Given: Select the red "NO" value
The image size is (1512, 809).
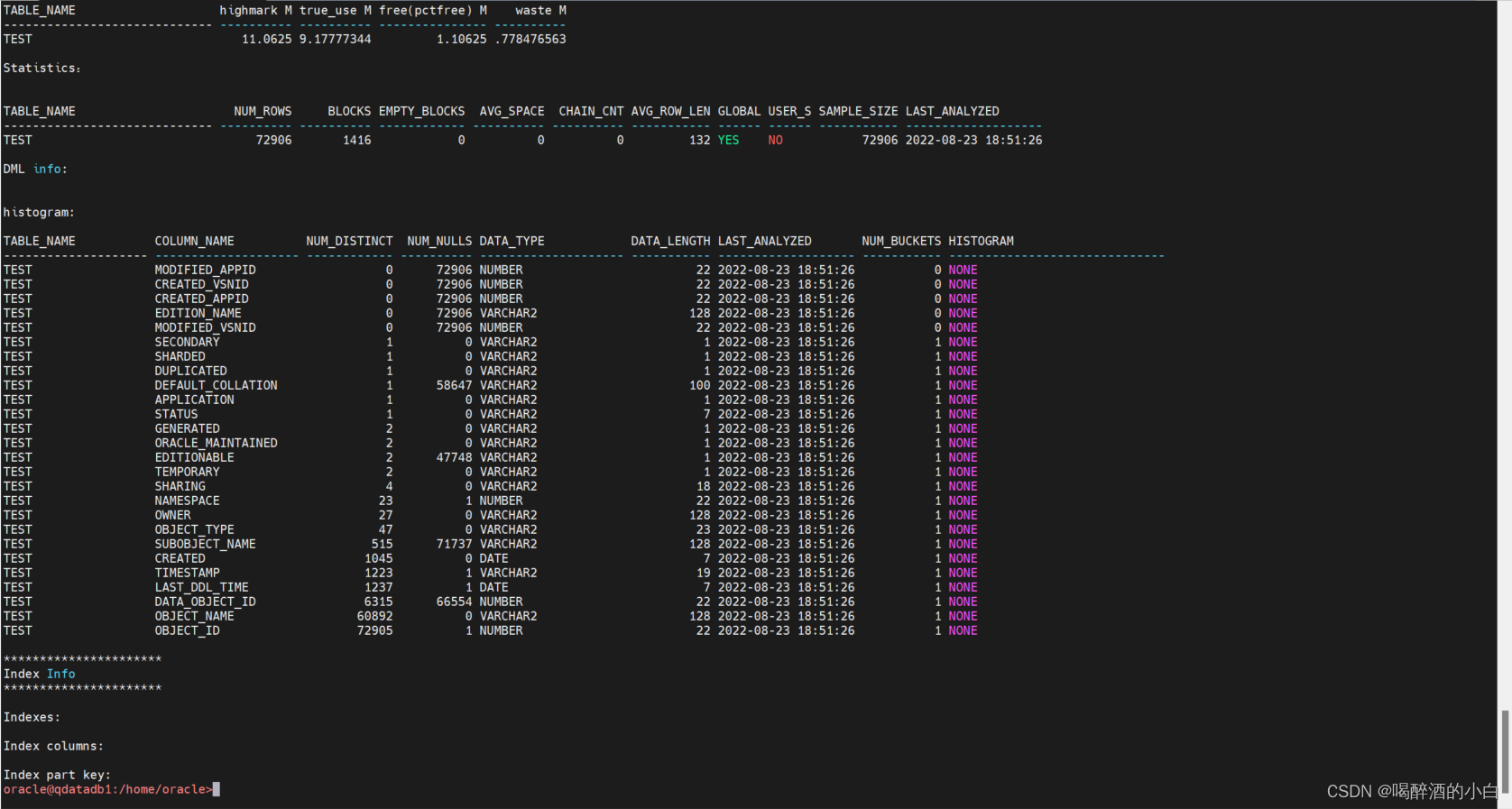Looking at the screenshot, I should pos(775,141).
